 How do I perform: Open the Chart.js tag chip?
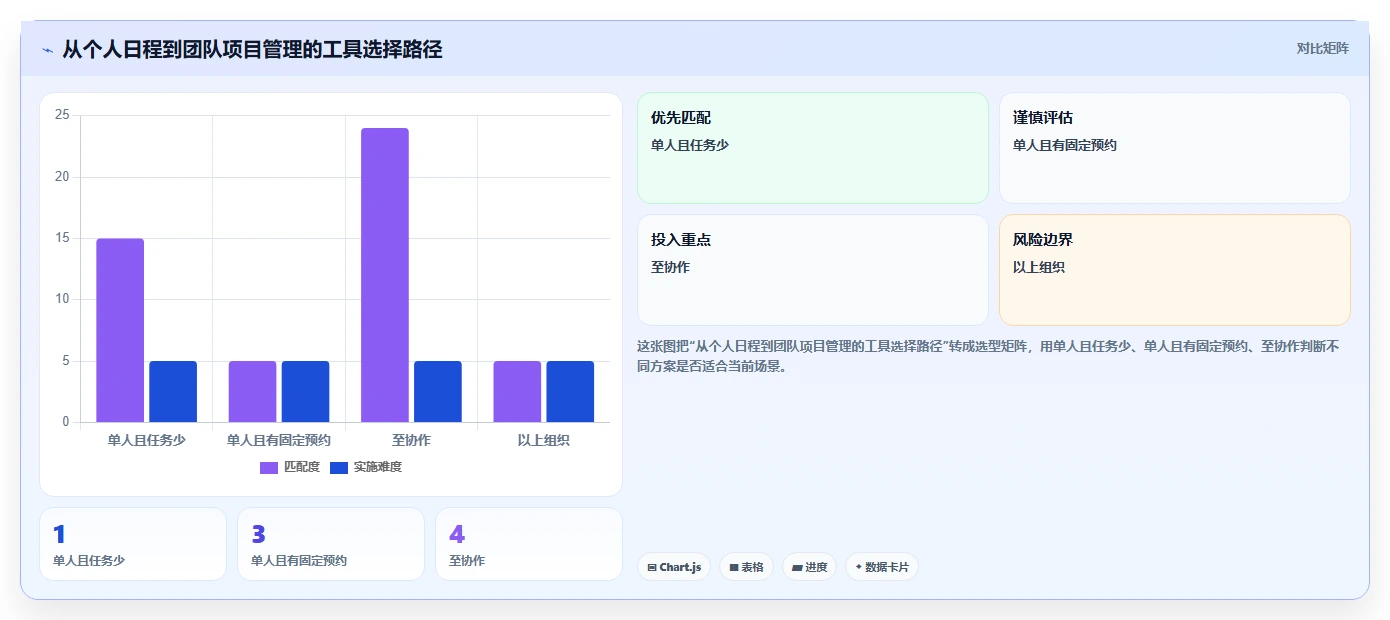coord(674,567)
